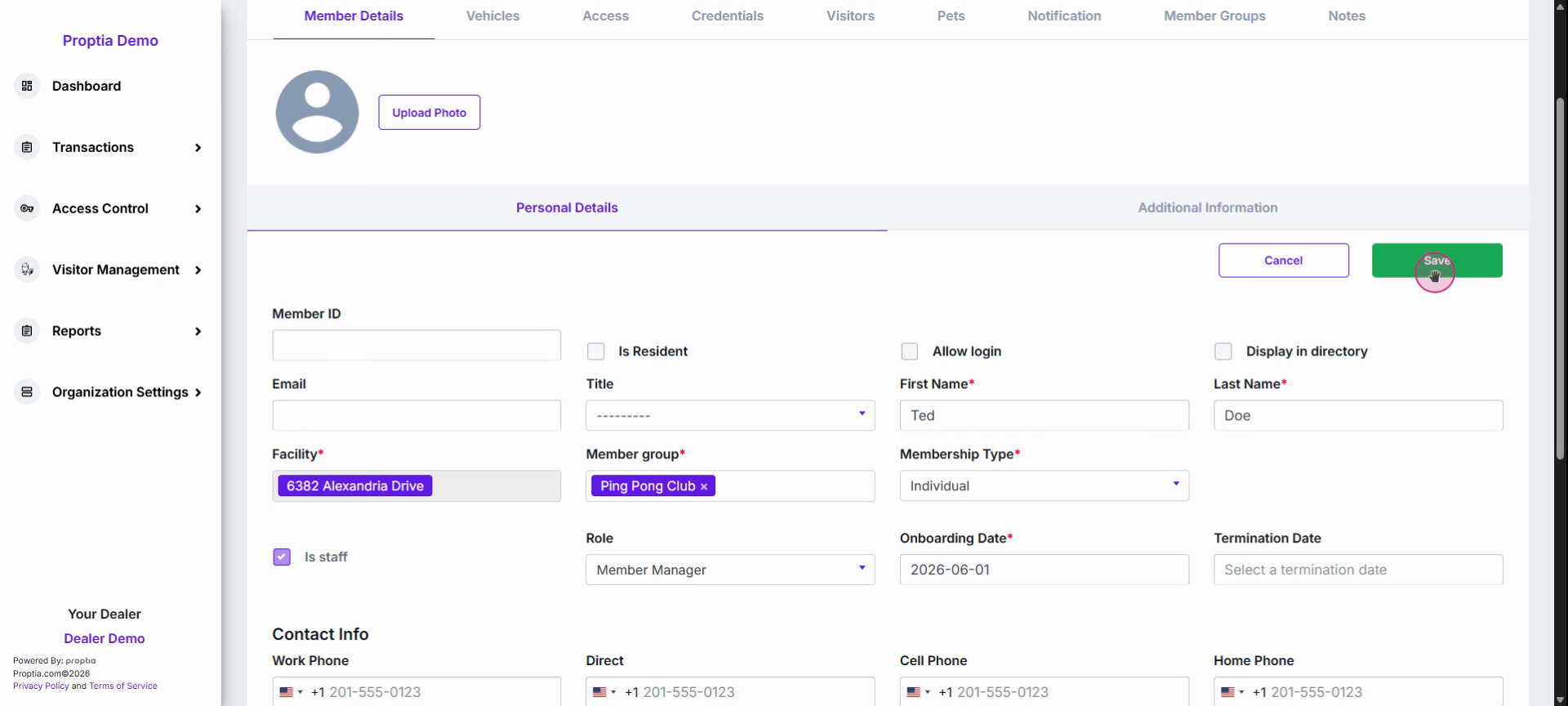Image resolution: width=1568 pixels, height=706 pixels.
Task: Open the Privacy Policy link
Action: pyautogui.click(x=41, y=686)
